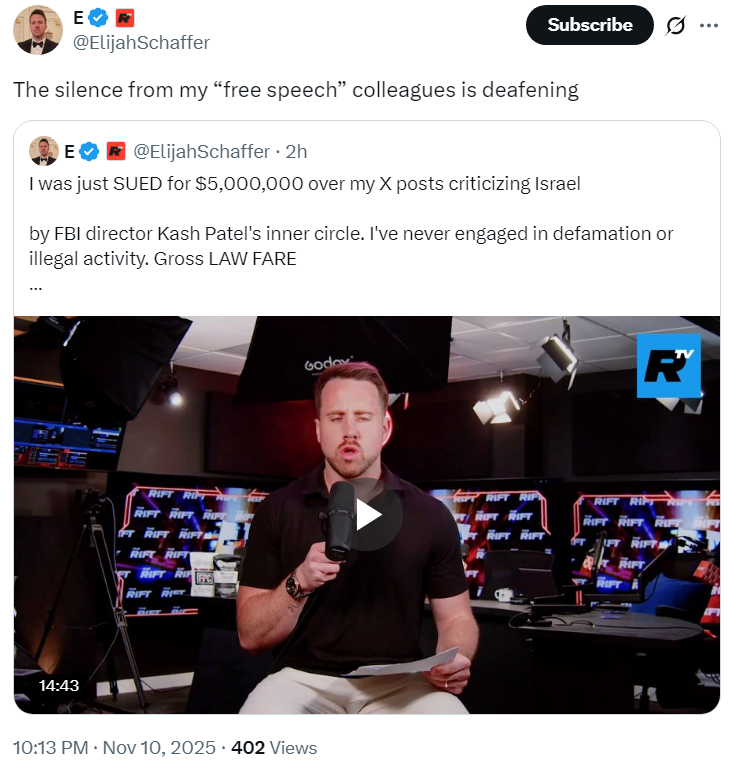Click the Subscribe button
Viewport: 737px width, 770px height.
coord(589,25)
